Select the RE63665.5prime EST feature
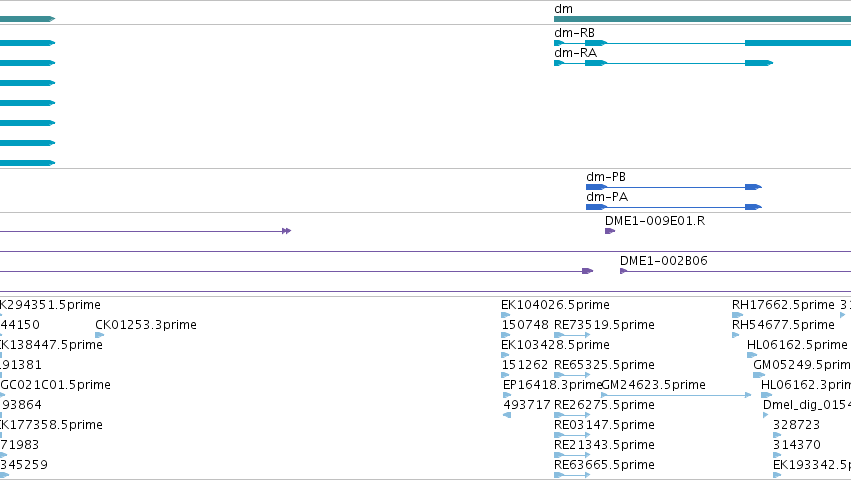The width and height of the screenshot is (851, 480). (572, 475)
